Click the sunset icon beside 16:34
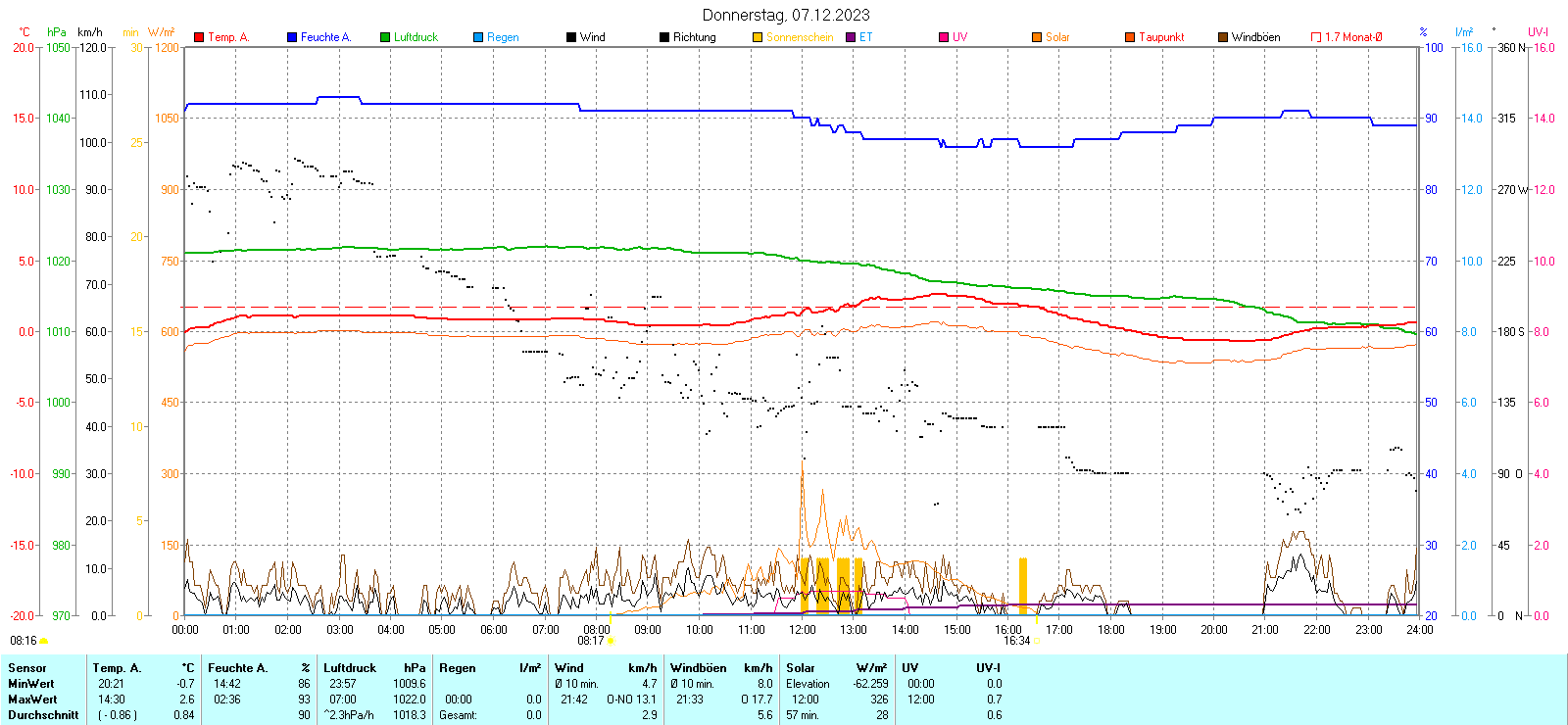1568x725 pixels. click(x=1037, y=641)
